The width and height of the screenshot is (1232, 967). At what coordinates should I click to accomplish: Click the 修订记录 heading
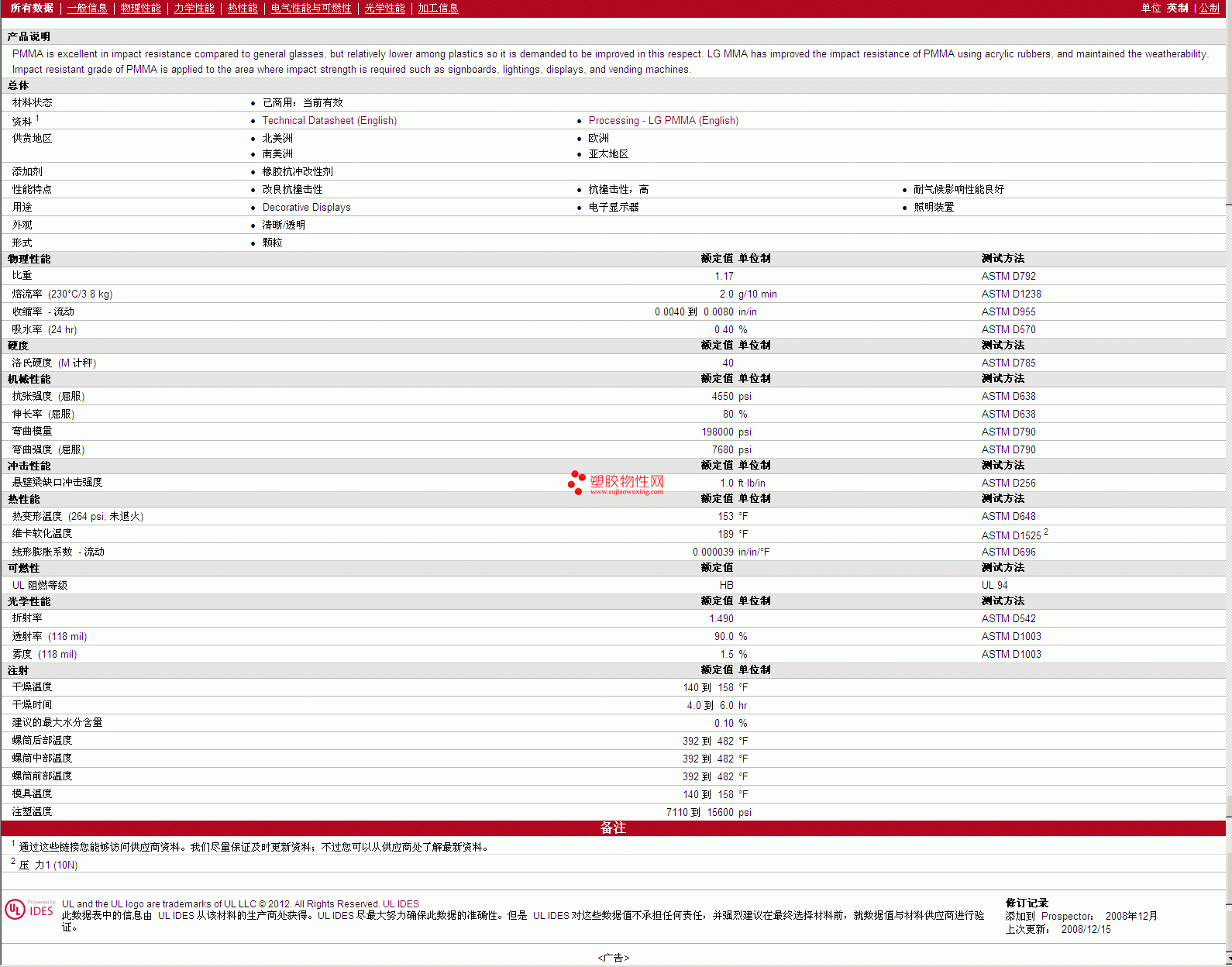(x=1027, y=903)
